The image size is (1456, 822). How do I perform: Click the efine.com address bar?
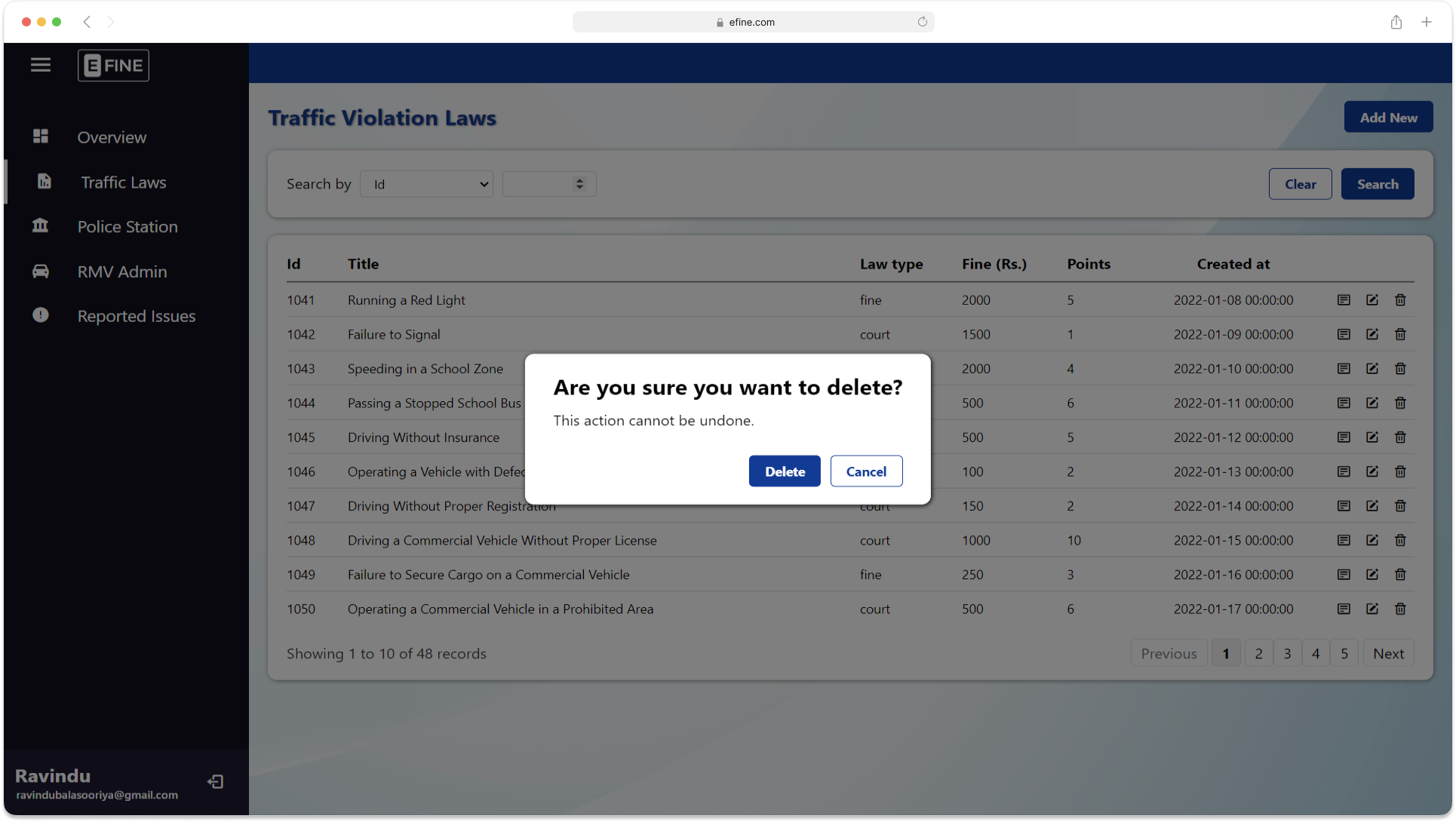[752, 22]
